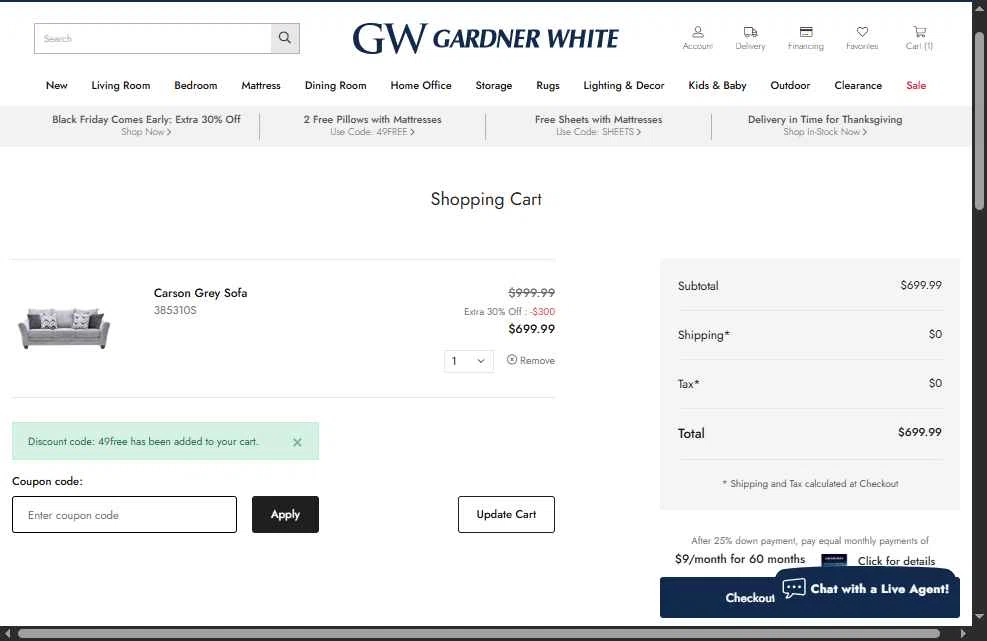987x641 pixels.
Task: Open the Dining Room menu
Action: [336, 85]
